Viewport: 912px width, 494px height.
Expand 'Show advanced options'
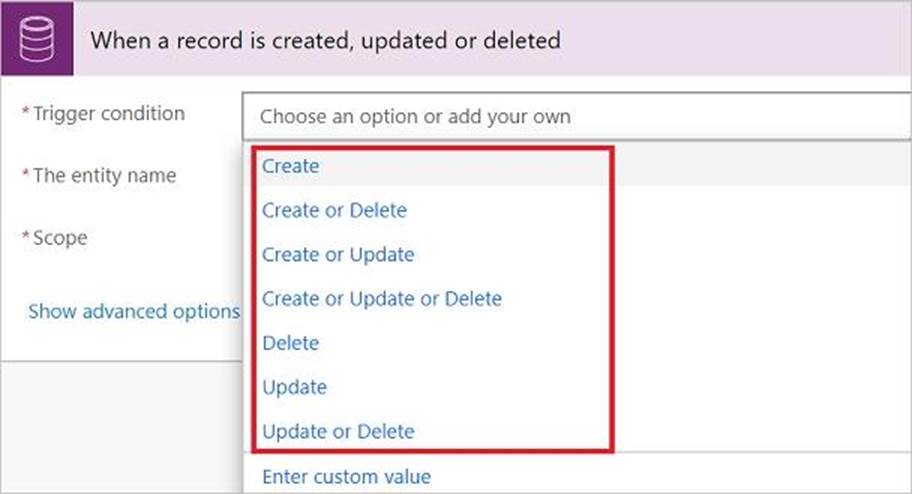tap(134, 311)
